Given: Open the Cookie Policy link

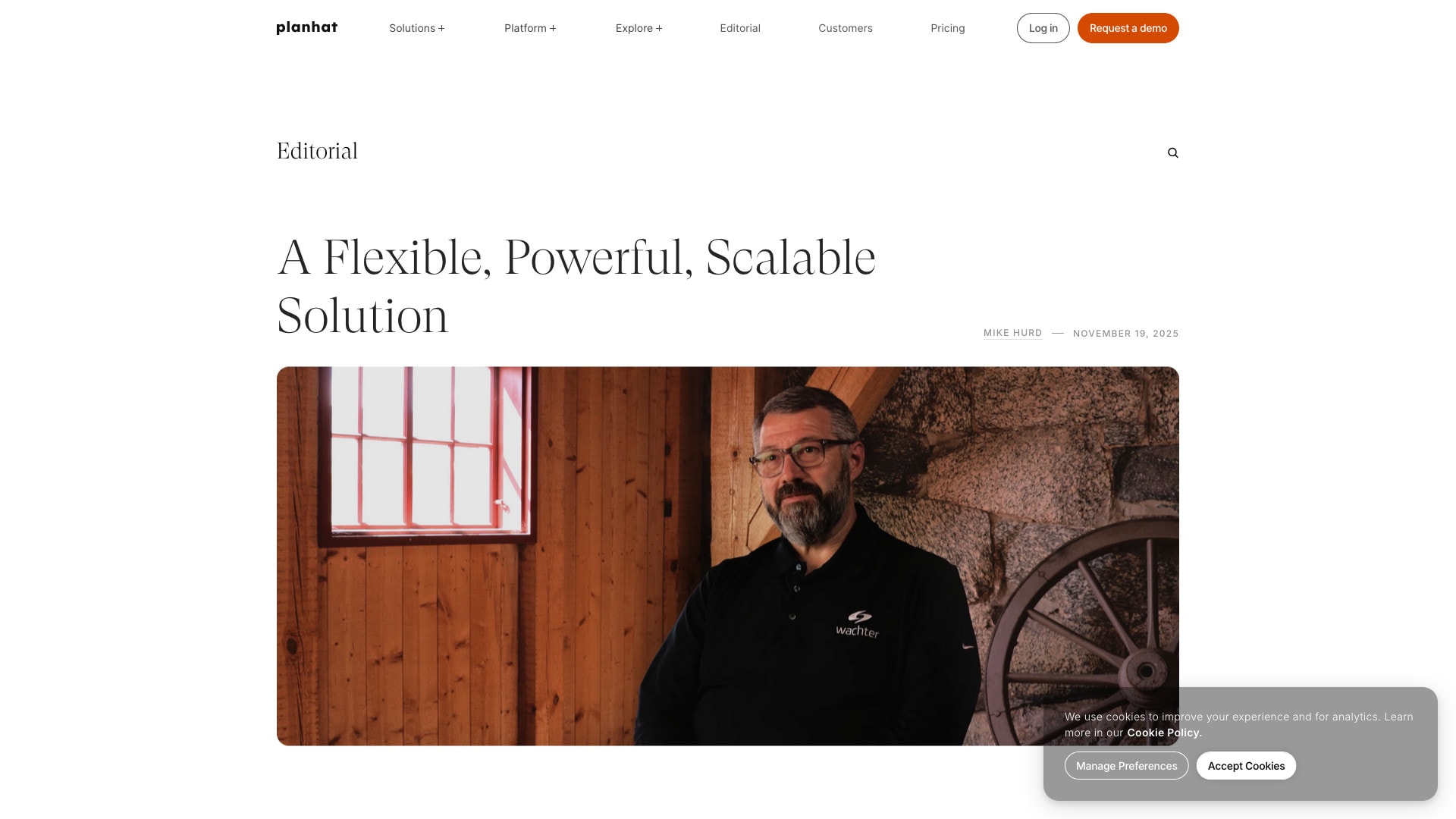Looking at the screenshot, I should 1164,733.
